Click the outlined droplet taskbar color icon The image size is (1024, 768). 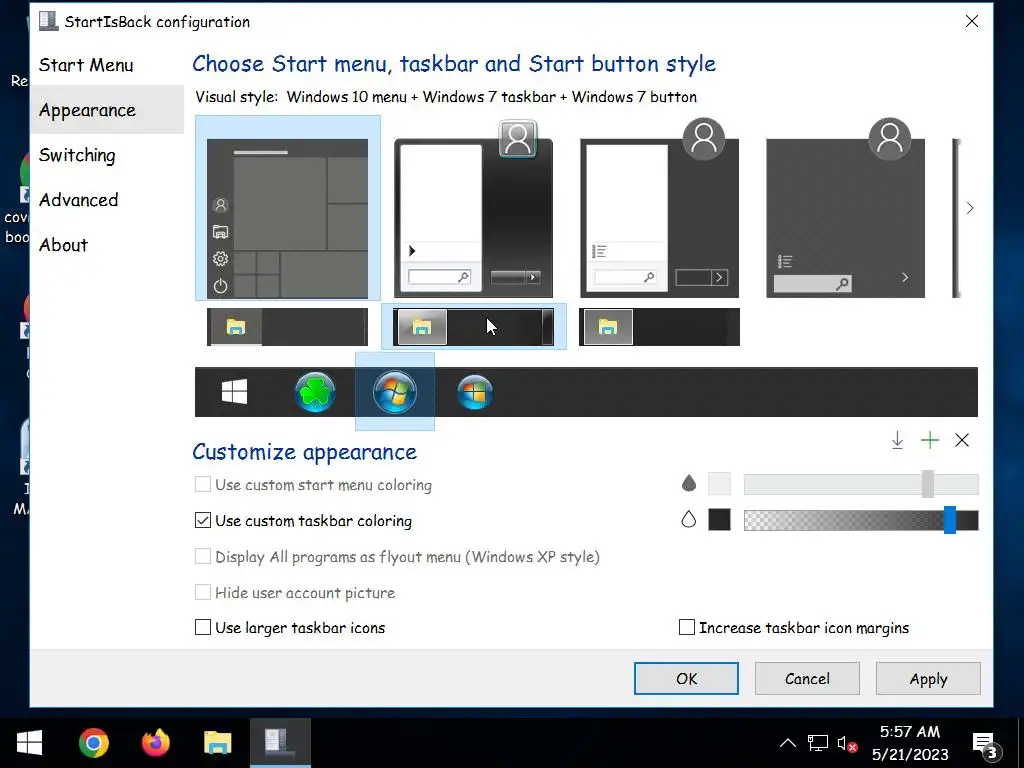pyautogui.click(x=688, y=520)
